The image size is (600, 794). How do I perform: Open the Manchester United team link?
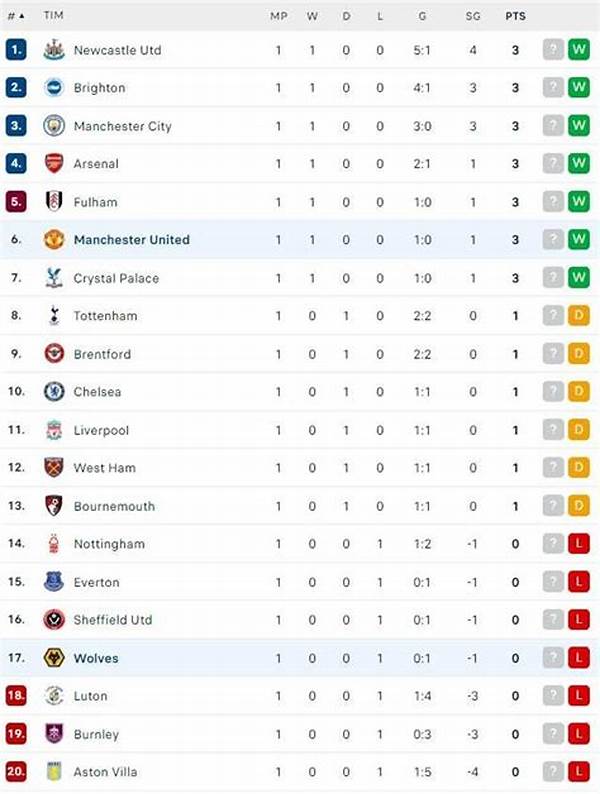tap(131, 240)
